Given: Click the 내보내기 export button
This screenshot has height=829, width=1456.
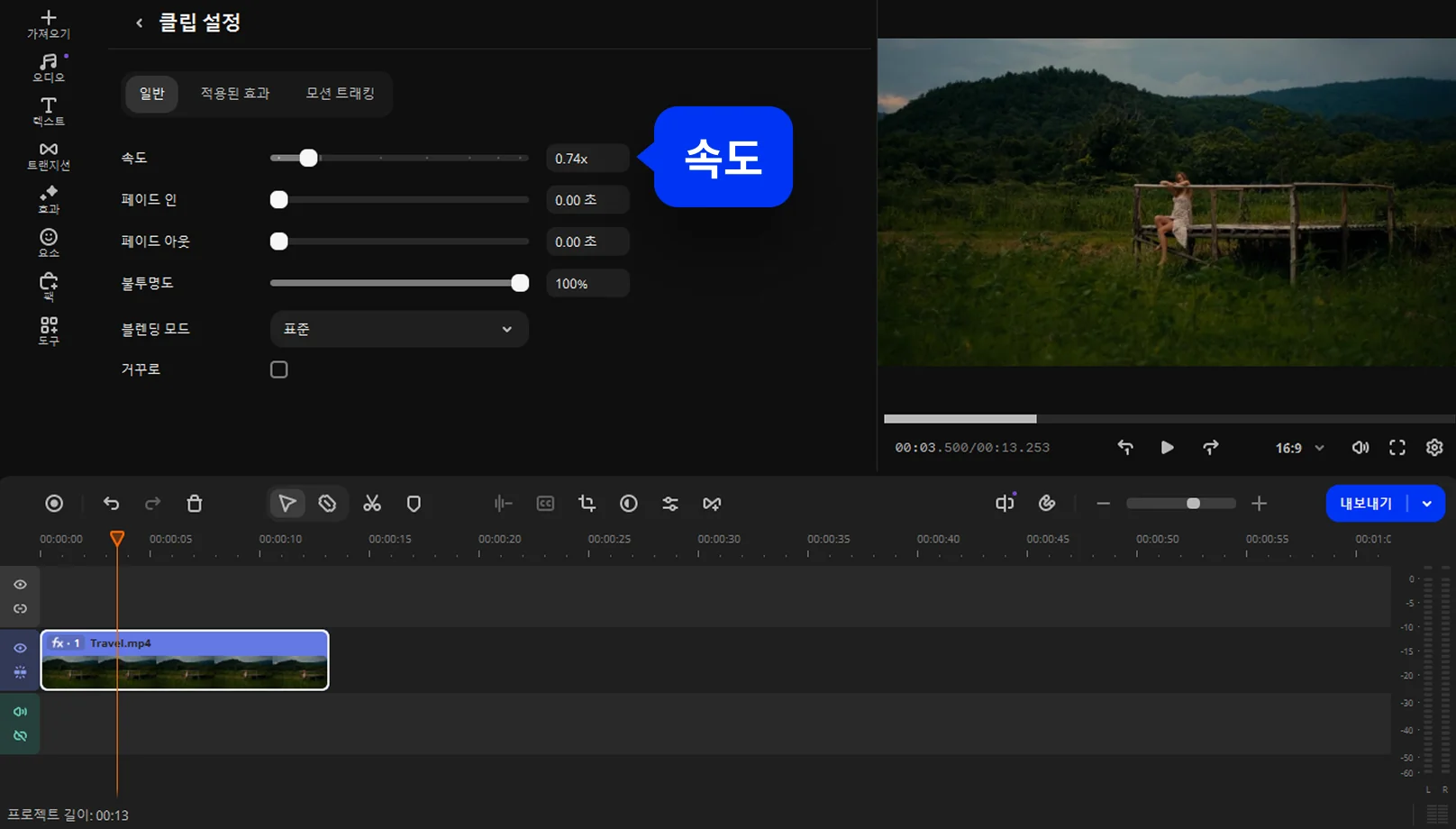Looking at the screenshot, I should (1366, 504).
